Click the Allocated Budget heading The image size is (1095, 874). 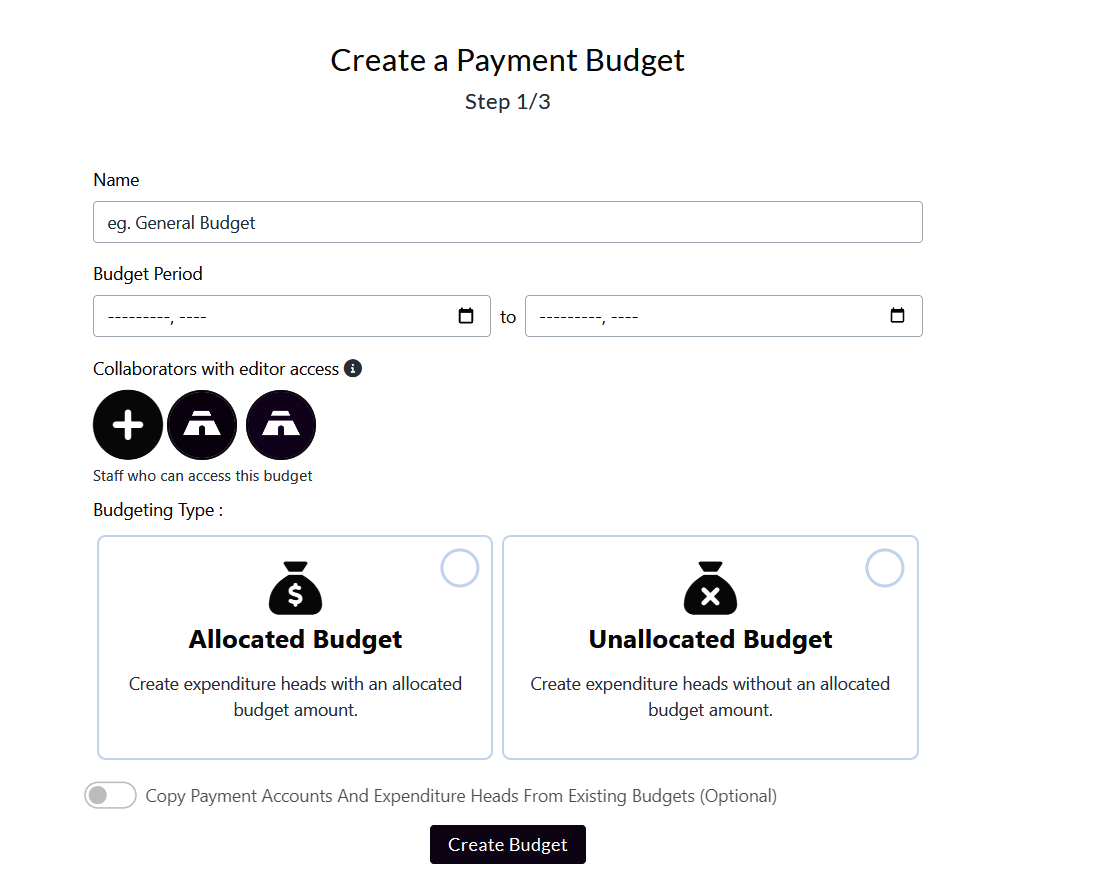295,640
